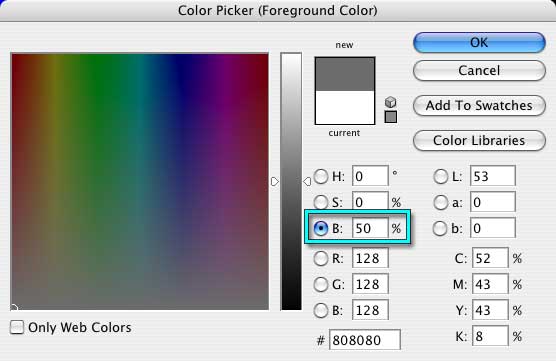Click the C cyan percentage field
Screen dimensions: 556x361
[490, 258]
